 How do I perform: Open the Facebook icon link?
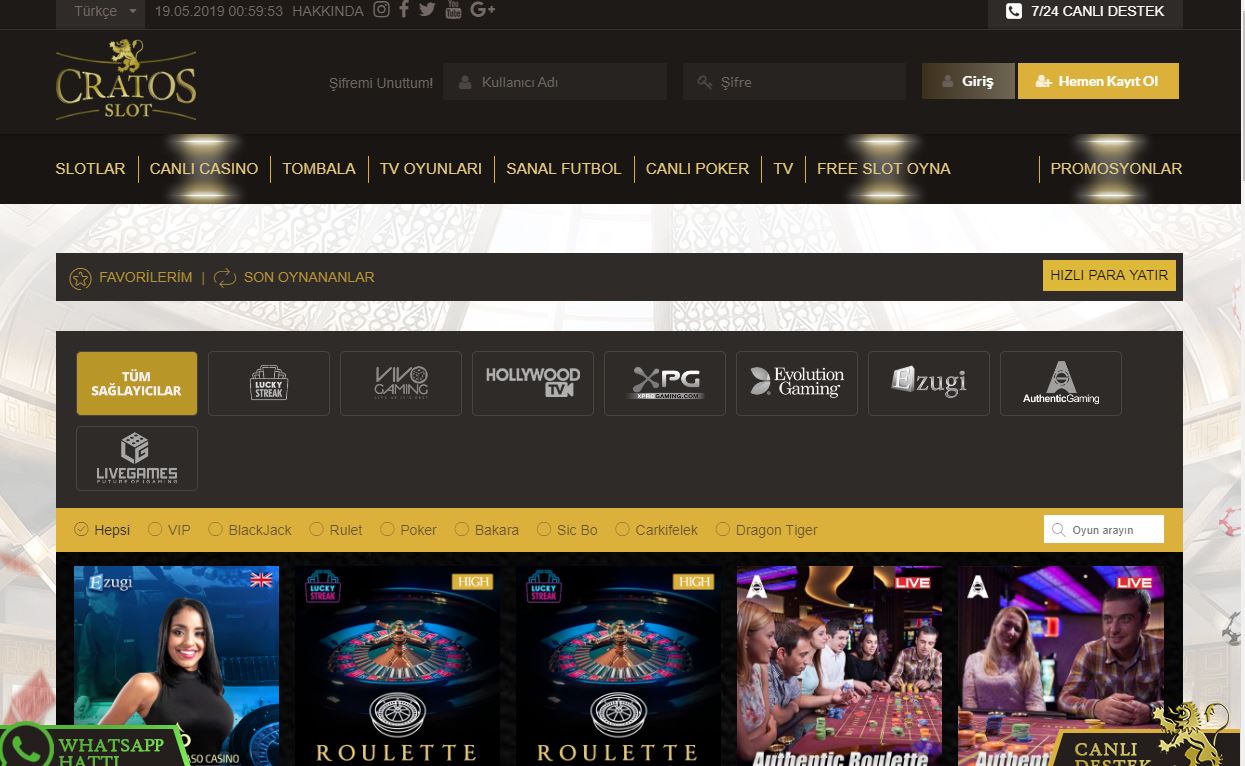click(404, 10)
